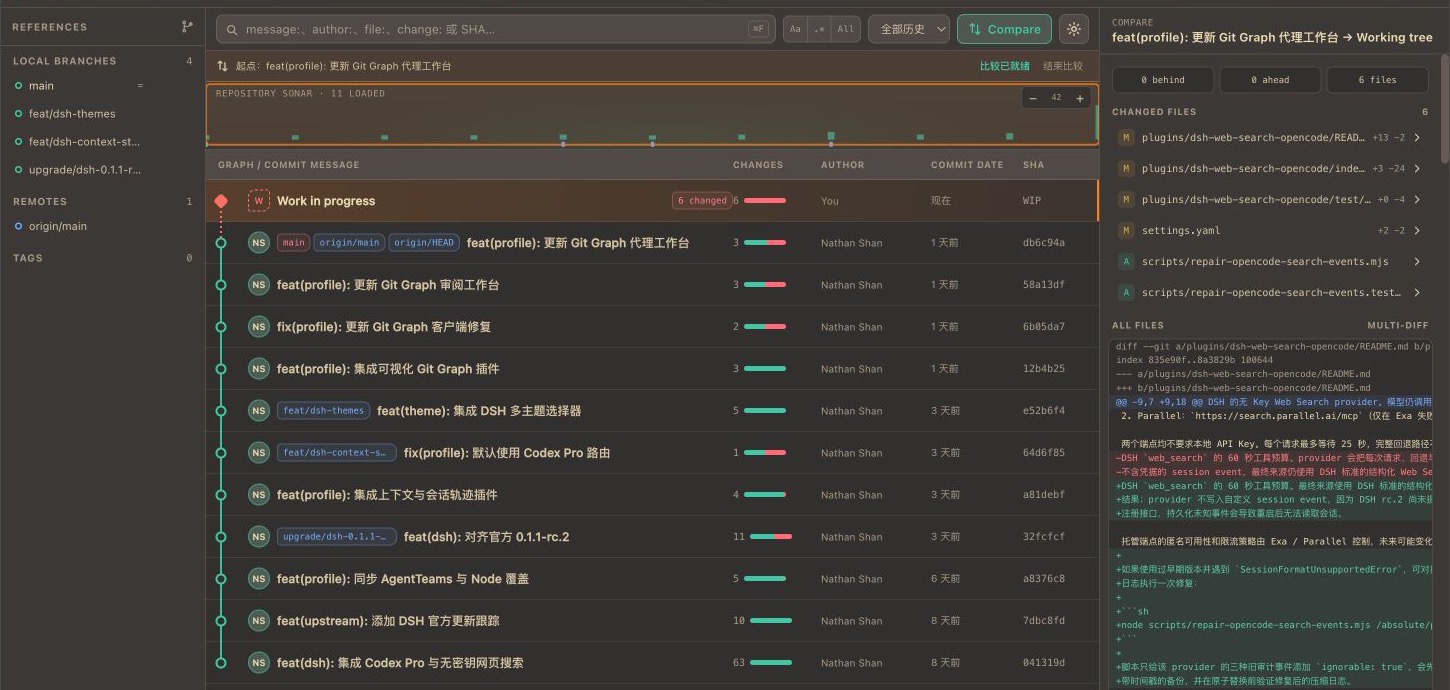Image resolution: width=1450 pixels, height=690 pixels.
Task: Toggle the regex .* search option
Action: pyautogui.click(x=820, y=29)
